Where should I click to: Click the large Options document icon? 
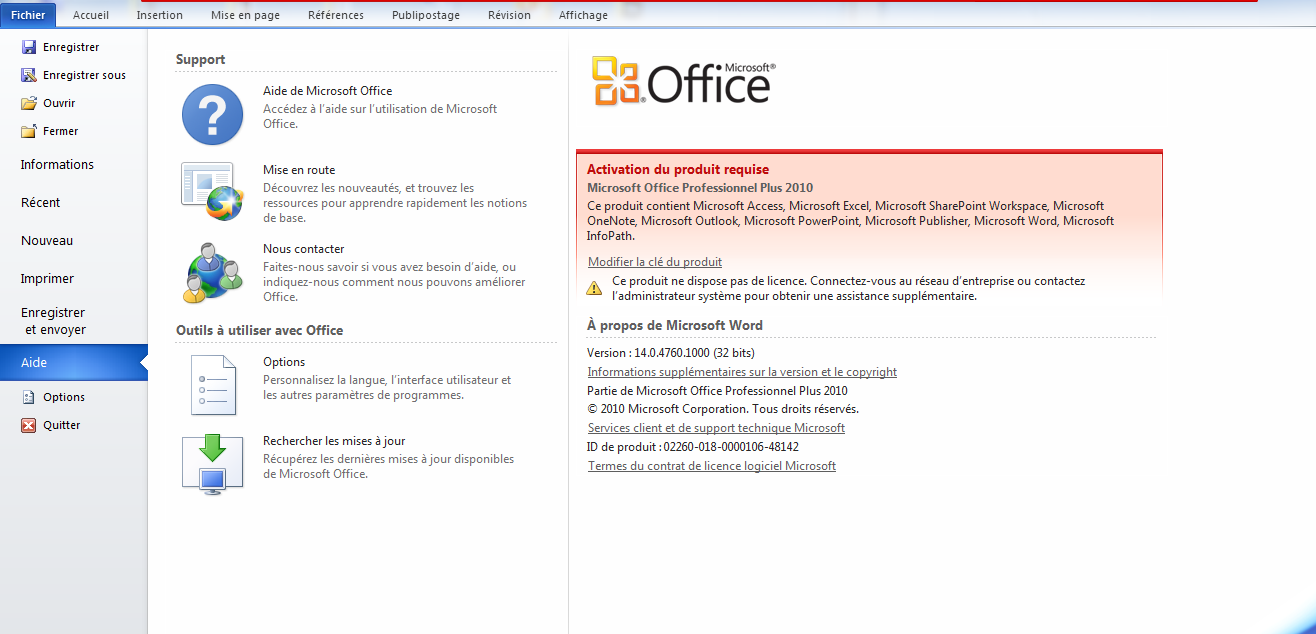coord(212,385)
